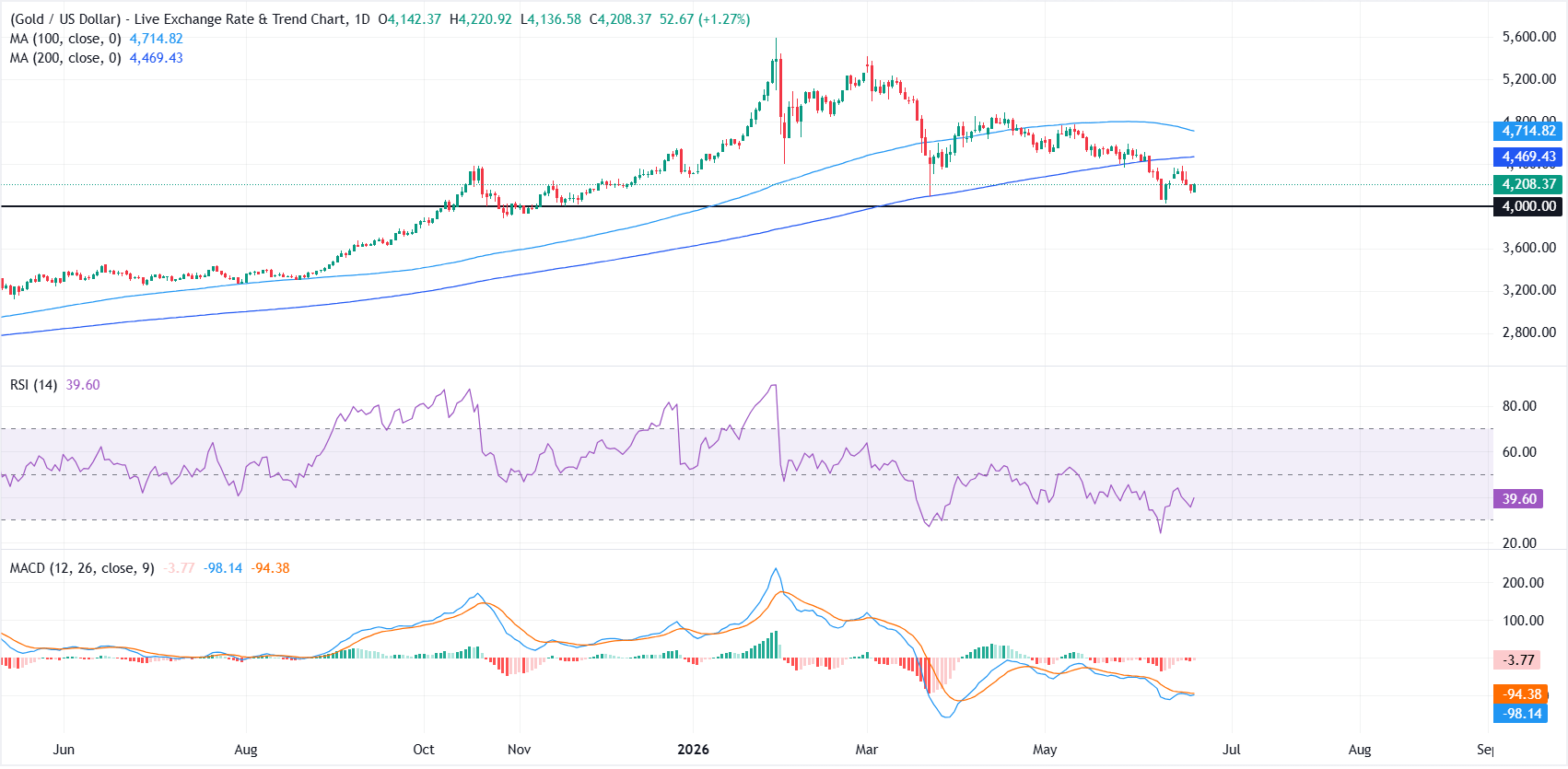Click the MACD histogram tag -3.77
The image size is (1568, 769).
tap(1518, 659)
